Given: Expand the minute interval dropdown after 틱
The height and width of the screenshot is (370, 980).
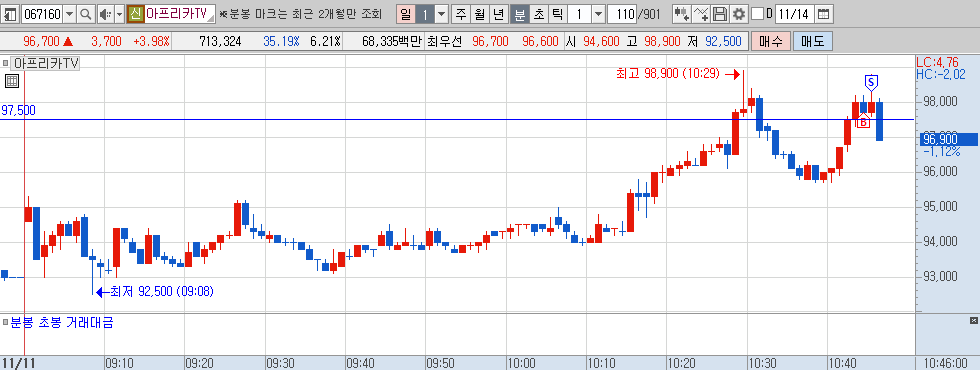Looking at the screenshot, I should pyautogui.click(x=598, y=13).
